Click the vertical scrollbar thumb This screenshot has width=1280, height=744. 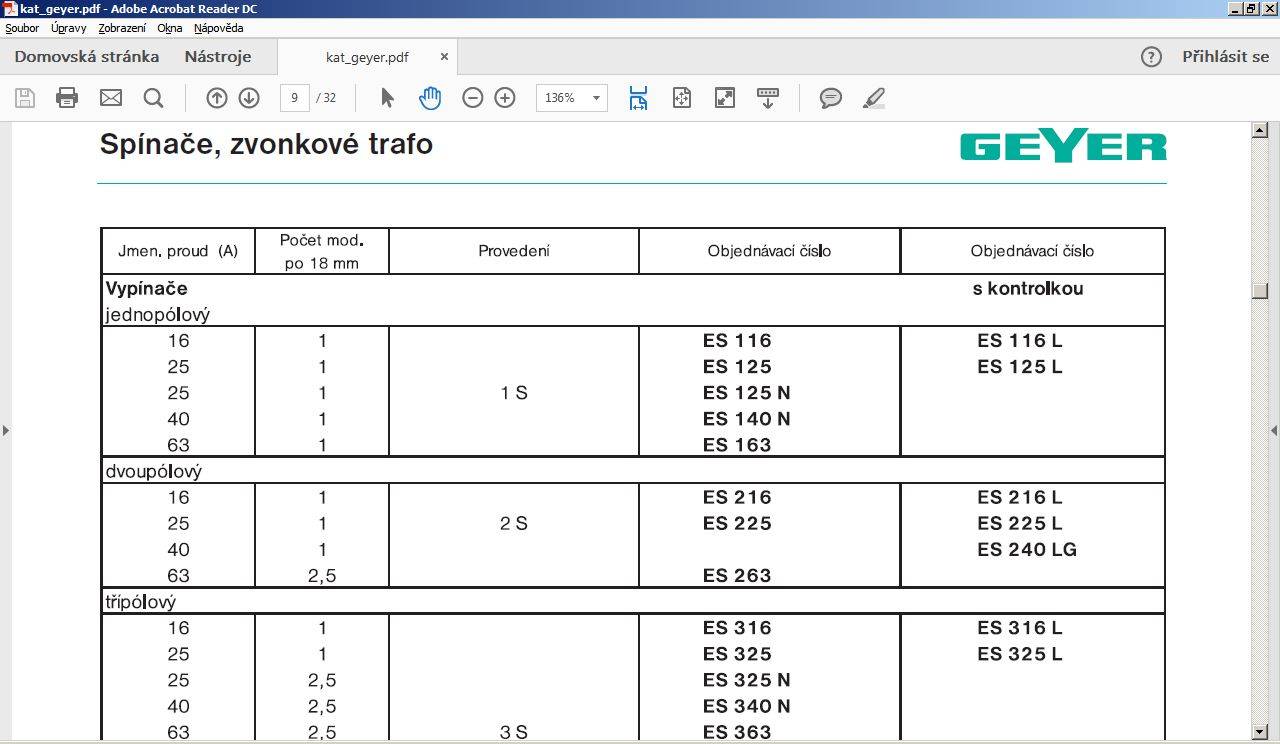point(1260,291)
